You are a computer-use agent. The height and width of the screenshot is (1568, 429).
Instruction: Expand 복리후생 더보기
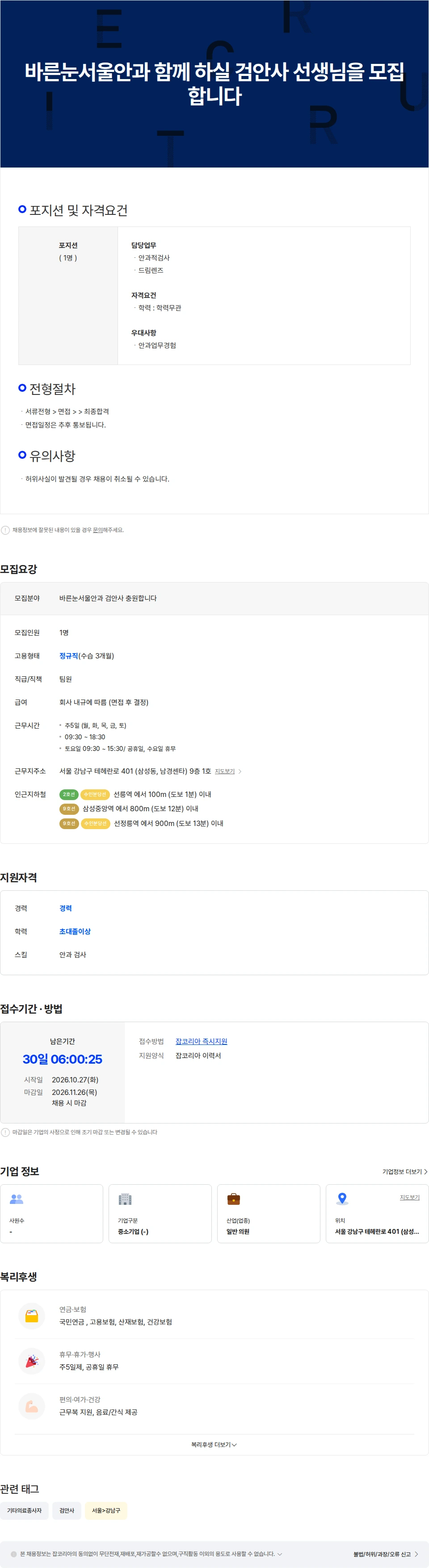point(214,1444)
